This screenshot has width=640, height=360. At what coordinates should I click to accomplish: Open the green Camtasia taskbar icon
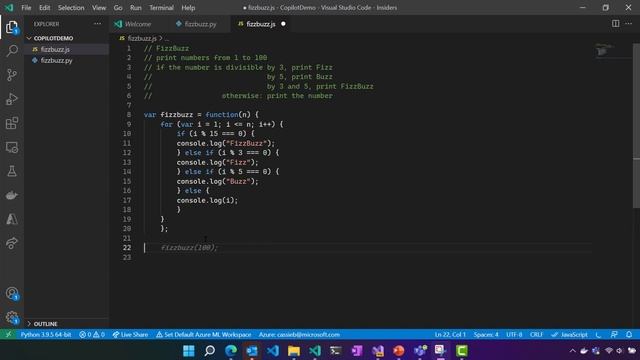pyautogui.click(x=462, y=351)
